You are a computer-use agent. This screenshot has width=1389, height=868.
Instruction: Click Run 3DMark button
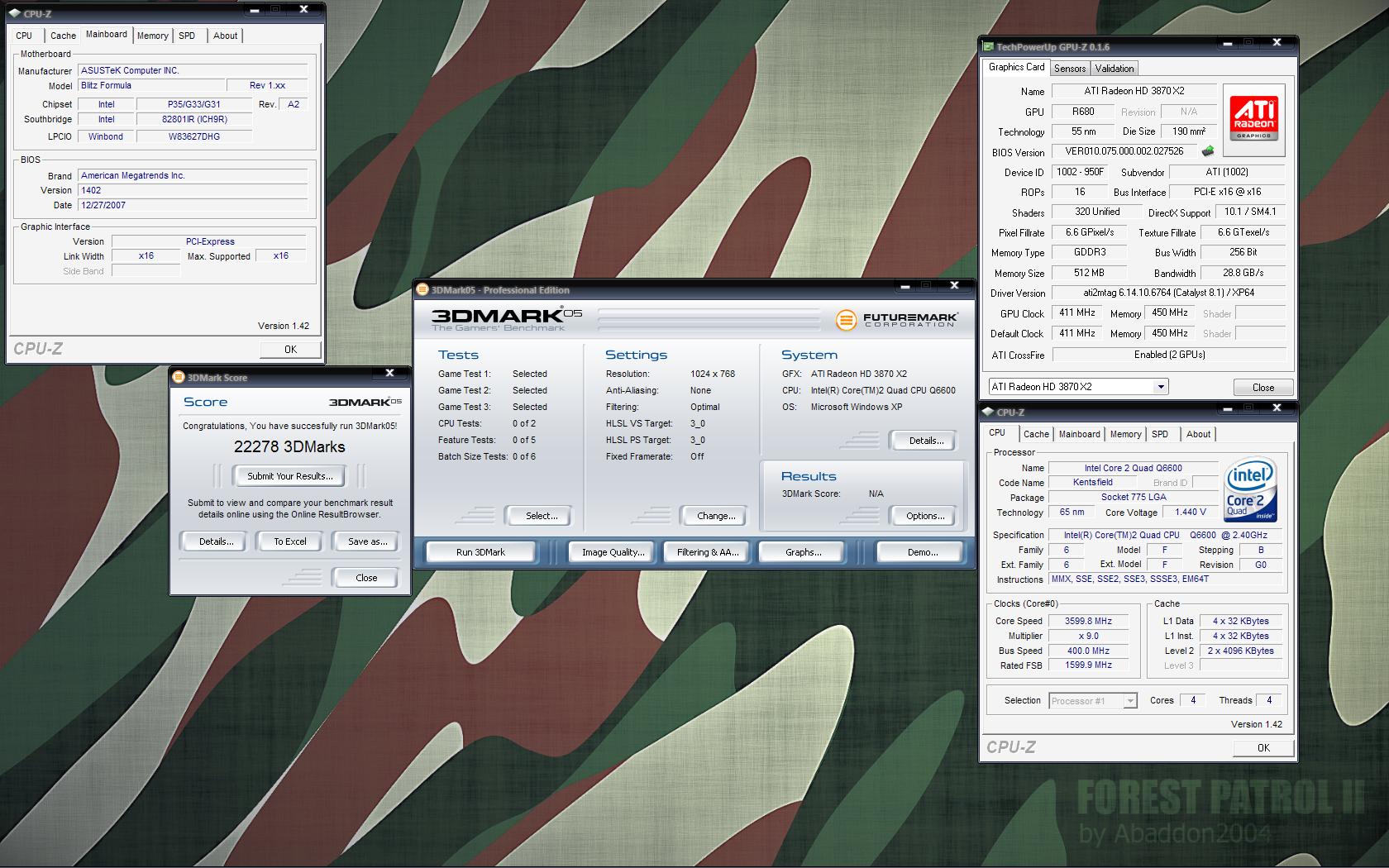click(480, 552)
